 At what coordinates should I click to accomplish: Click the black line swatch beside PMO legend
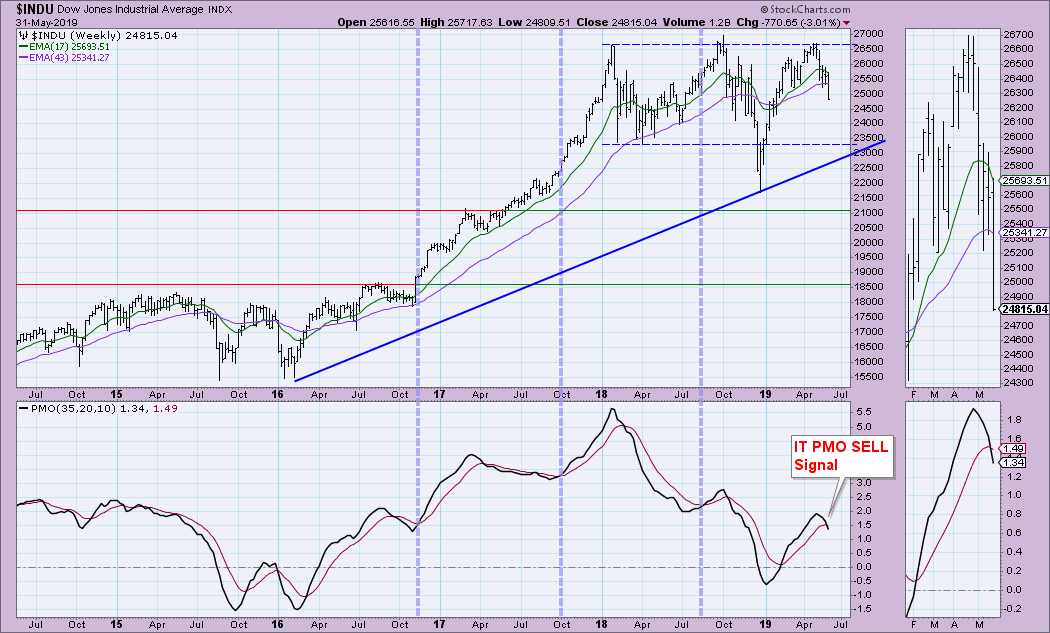click(23, 409)
